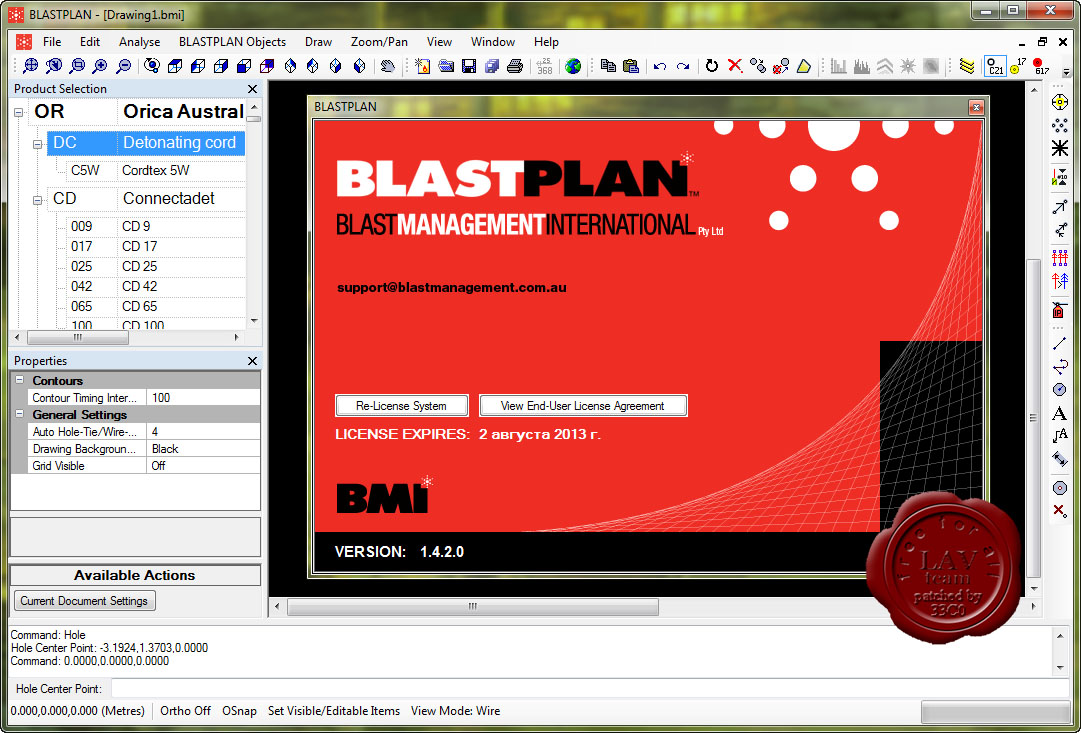This screenshot has height=733, width=1081.
Task: Collapse the OR Orica Austral tree node
Action: pos(19,112)
